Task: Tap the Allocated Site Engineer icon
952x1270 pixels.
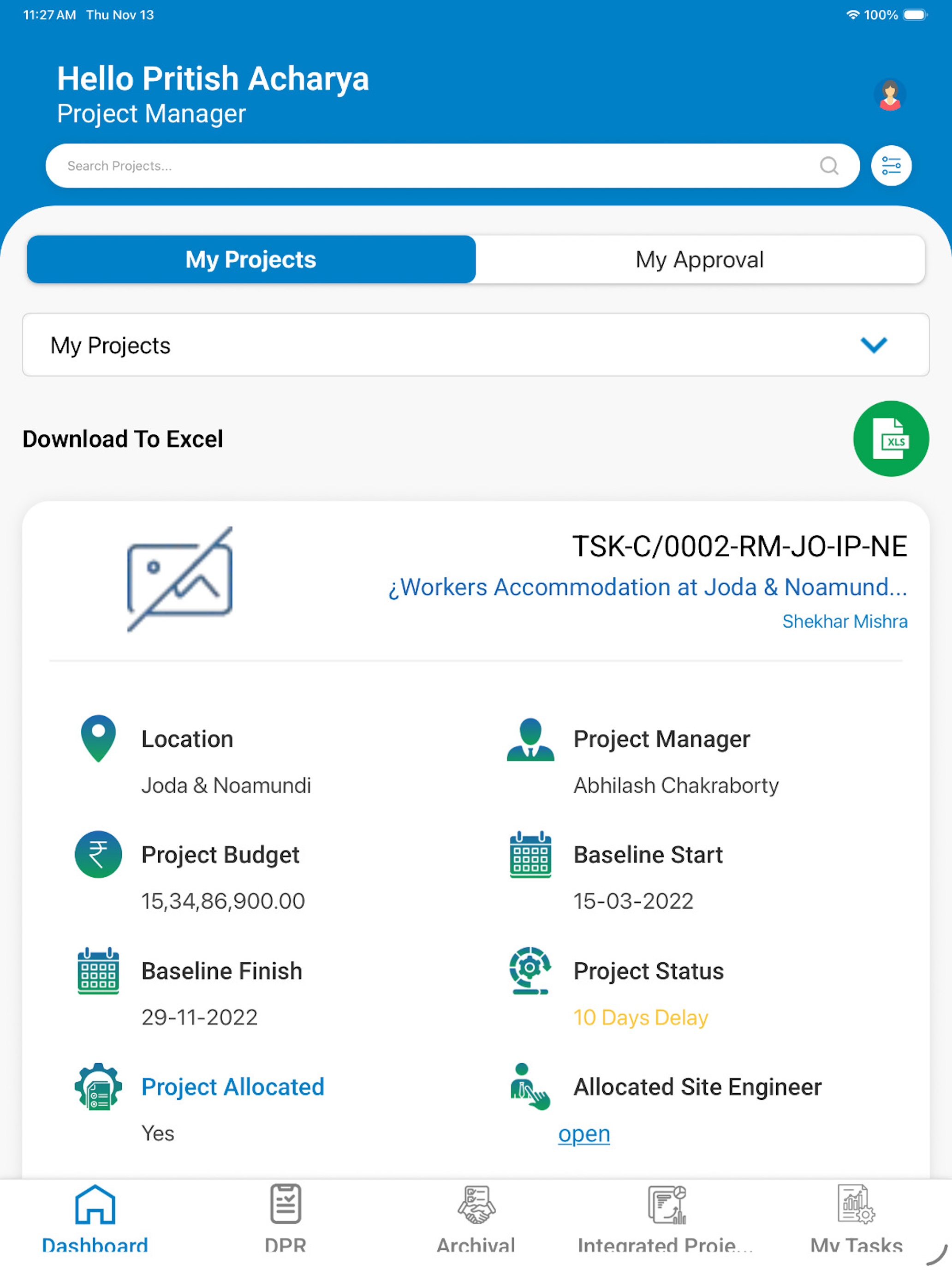Action: pyautogui.click(x=530, y=1086)
